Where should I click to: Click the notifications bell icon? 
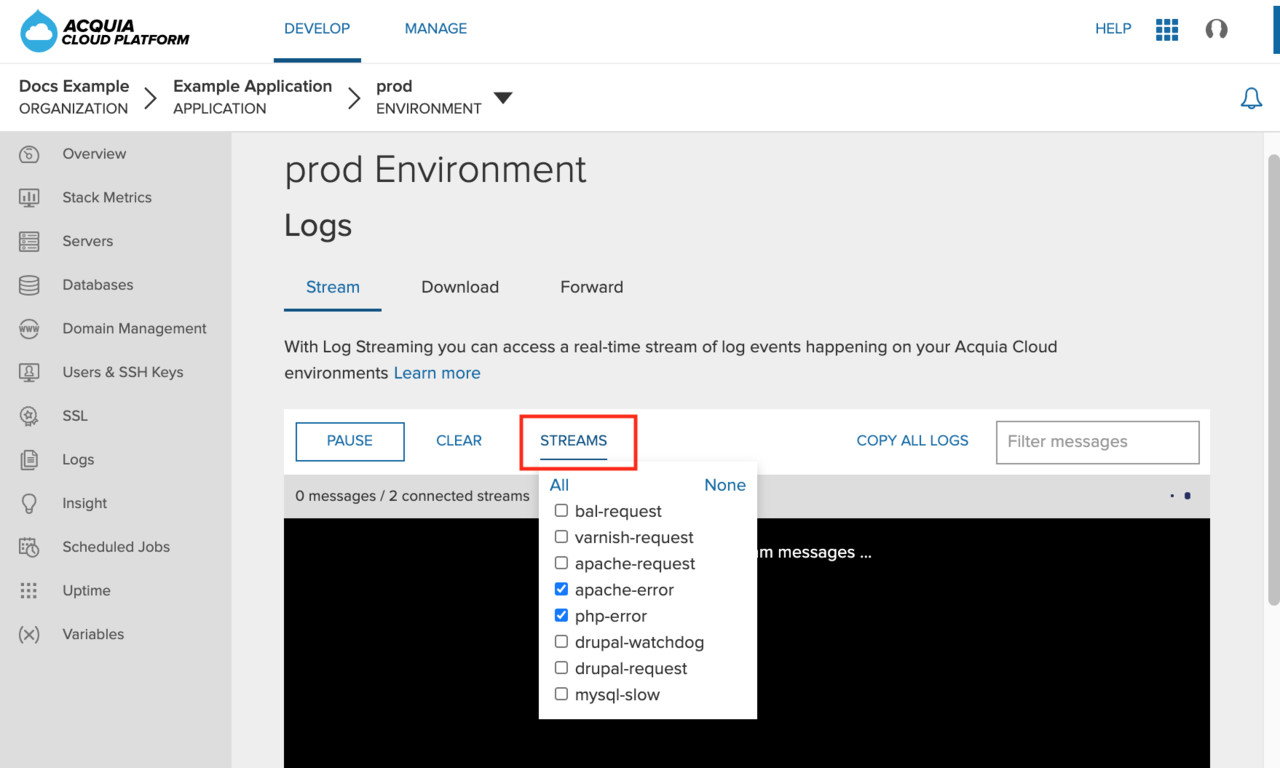click(x=1251, y=98)
